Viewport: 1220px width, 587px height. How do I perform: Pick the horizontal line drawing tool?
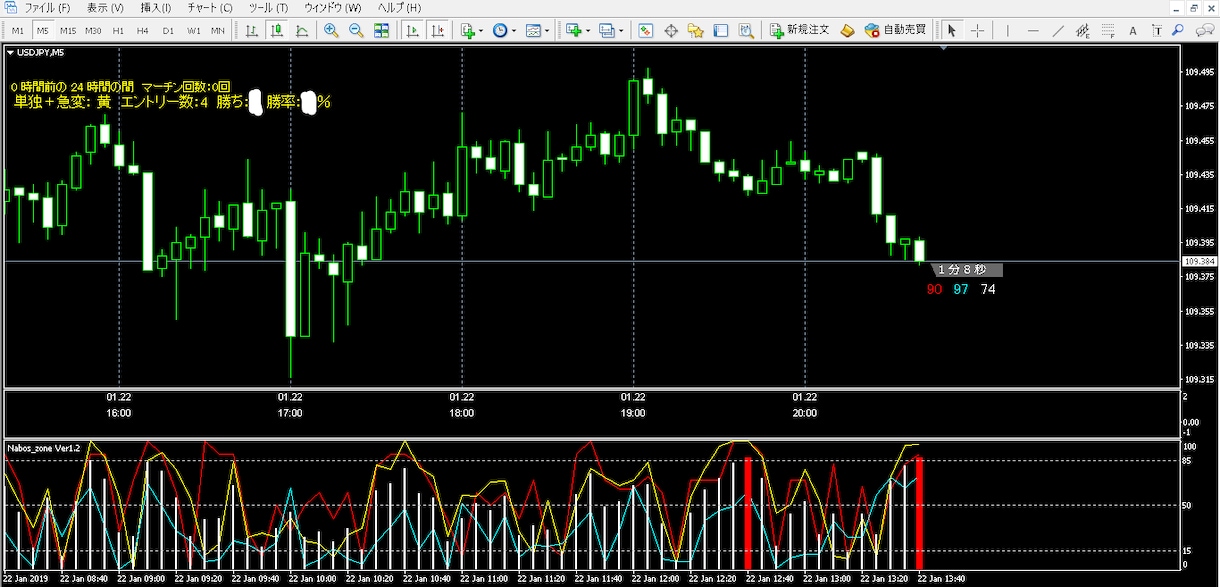point(1033,30)
